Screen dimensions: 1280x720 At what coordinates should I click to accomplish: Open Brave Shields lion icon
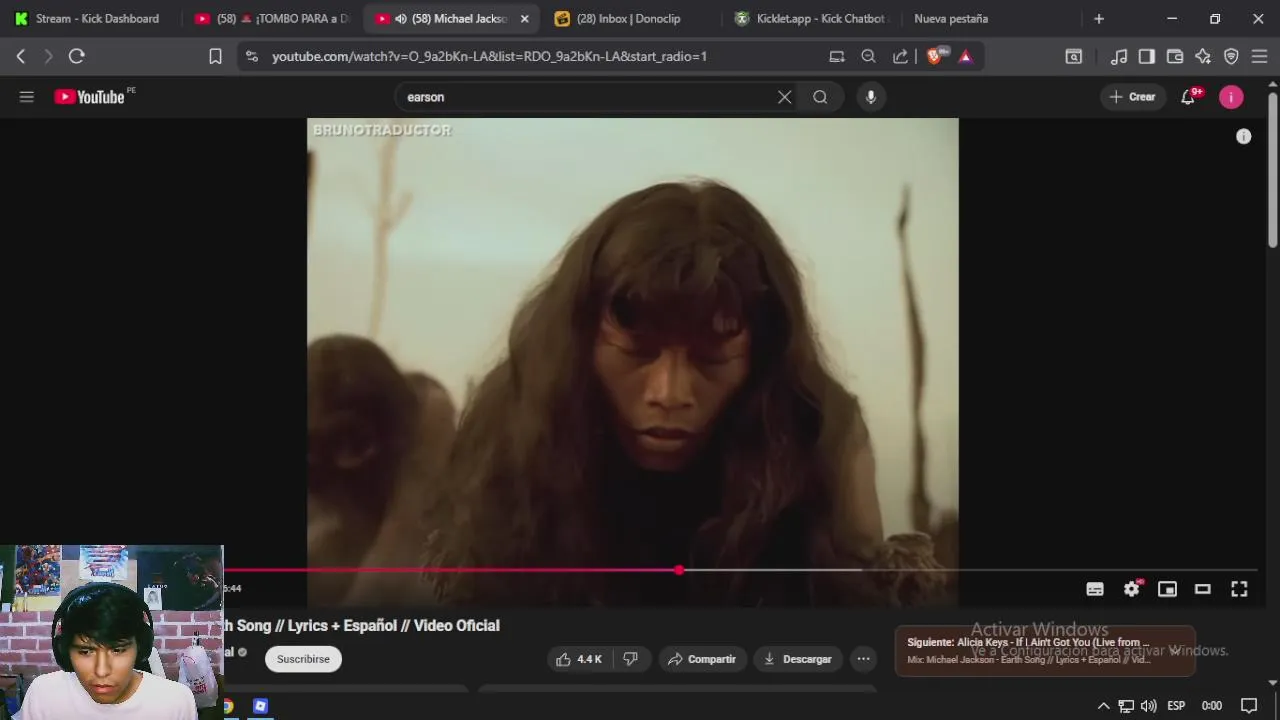934,56
